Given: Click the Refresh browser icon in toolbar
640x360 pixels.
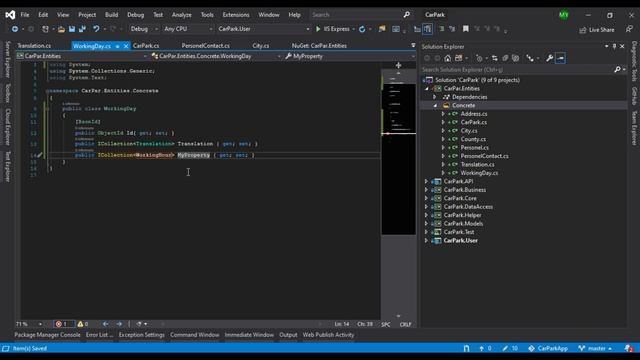Looking at the screenshot, I should point(362,29).
